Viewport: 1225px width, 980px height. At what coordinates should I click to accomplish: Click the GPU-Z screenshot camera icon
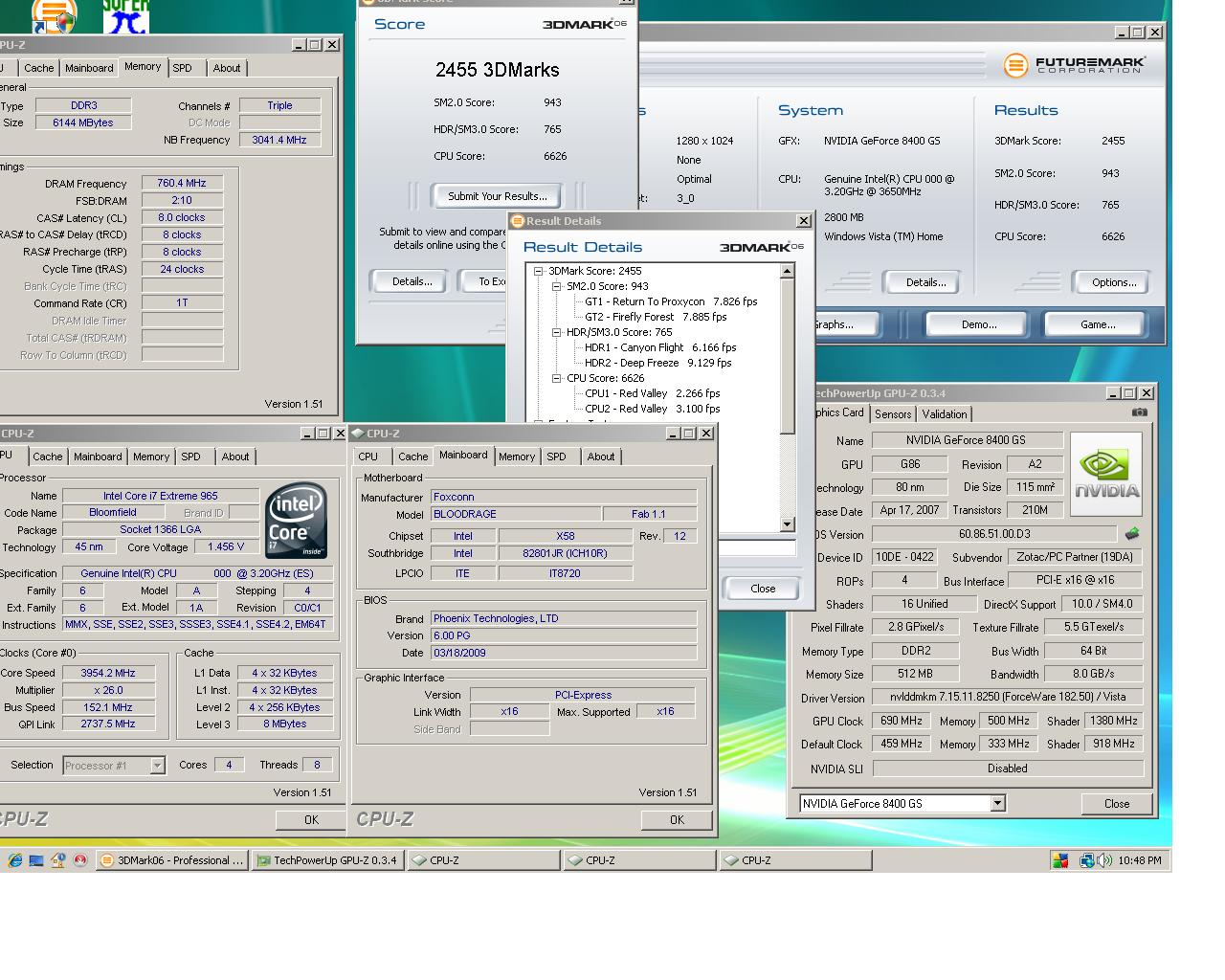point(1139,412)
